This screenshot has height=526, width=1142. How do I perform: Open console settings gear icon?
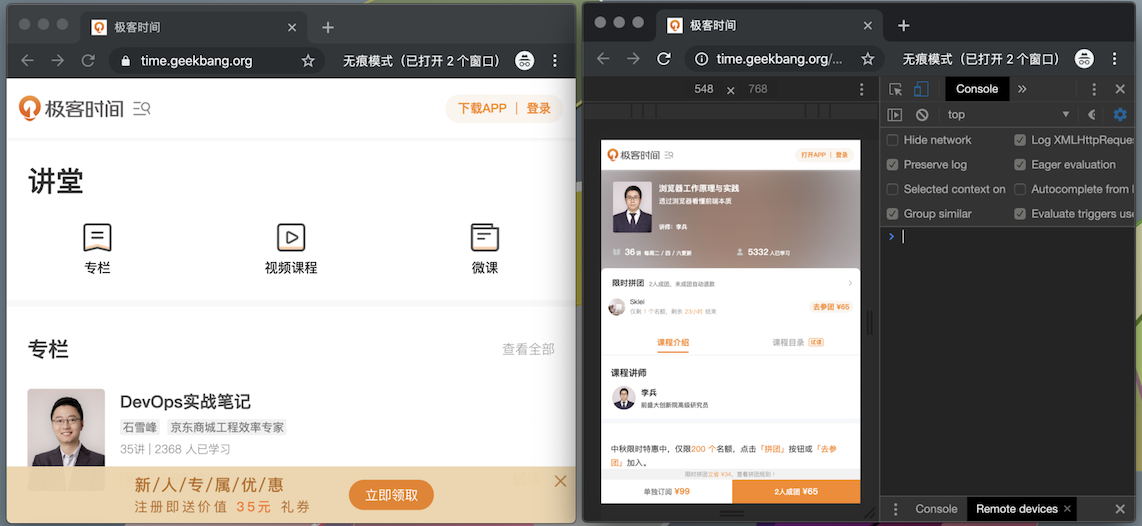pyautogui.click(x=1120, y=115)
